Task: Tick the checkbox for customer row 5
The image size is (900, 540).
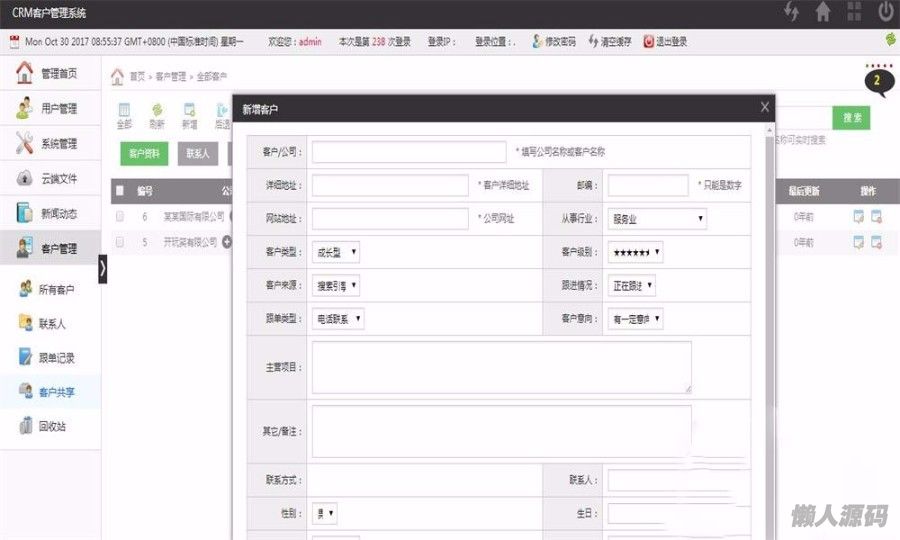Action: [x=120, y=242]
